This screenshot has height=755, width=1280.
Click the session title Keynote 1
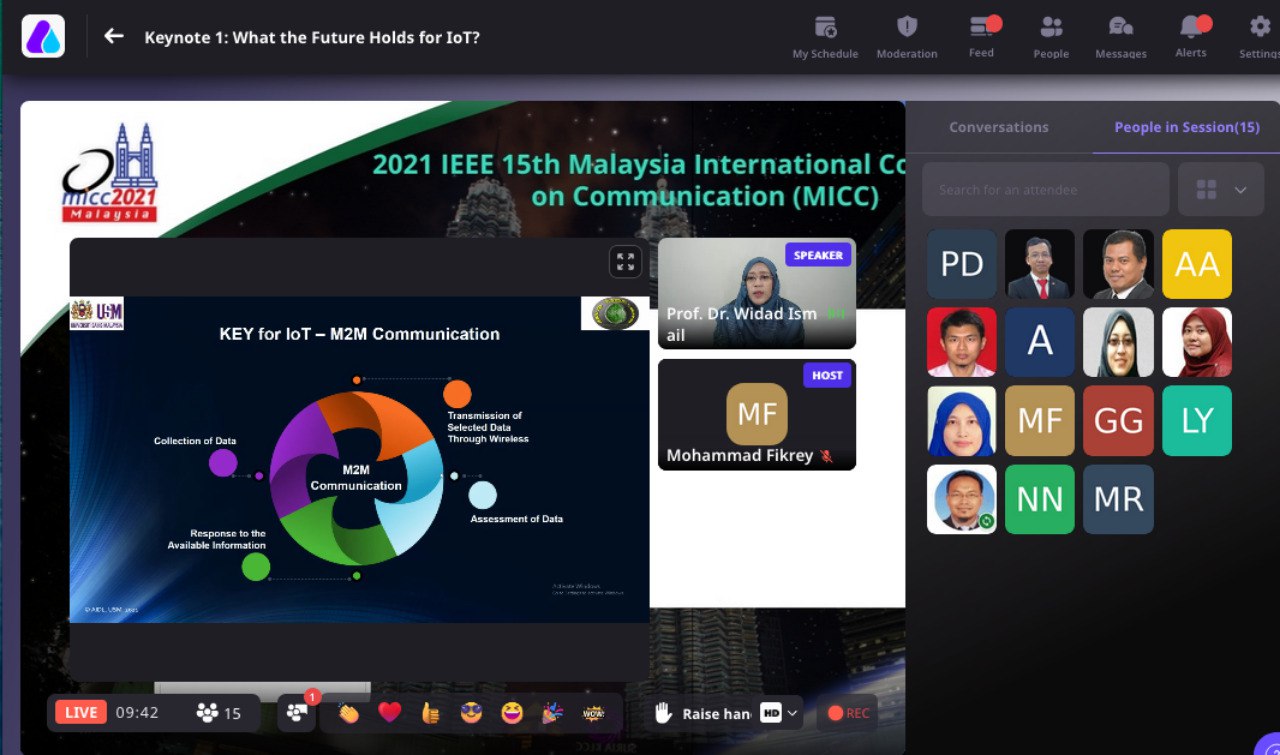(312, 38)
